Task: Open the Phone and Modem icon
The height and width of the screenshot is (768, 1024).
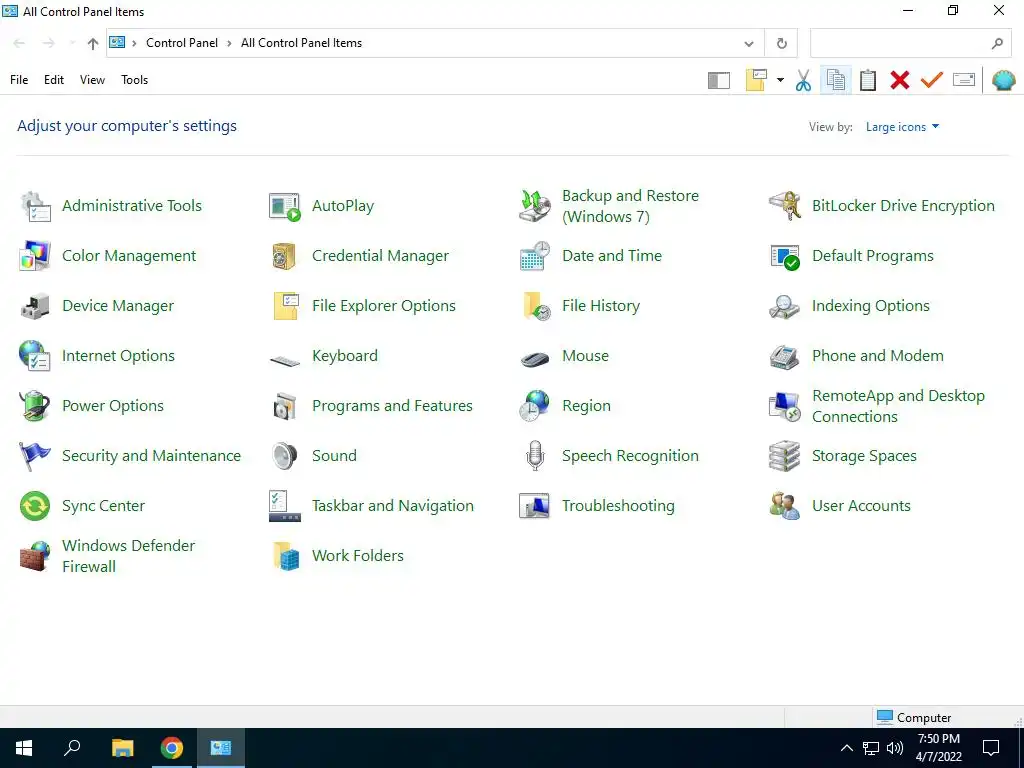Action: pyautogui.click(x=784, y=356)
